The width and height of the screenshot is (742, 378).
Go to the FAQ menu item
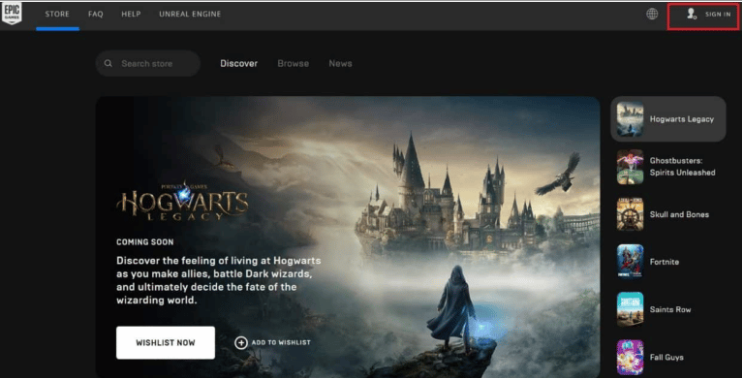[x=96, y=14]
